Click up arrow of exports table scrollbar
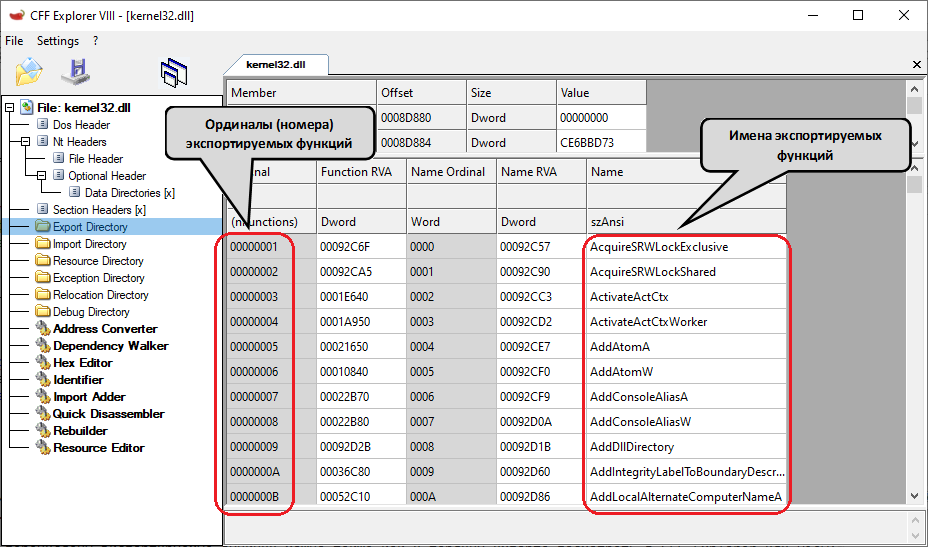Screen dimensions: 928x547 (x=914, y=169)
